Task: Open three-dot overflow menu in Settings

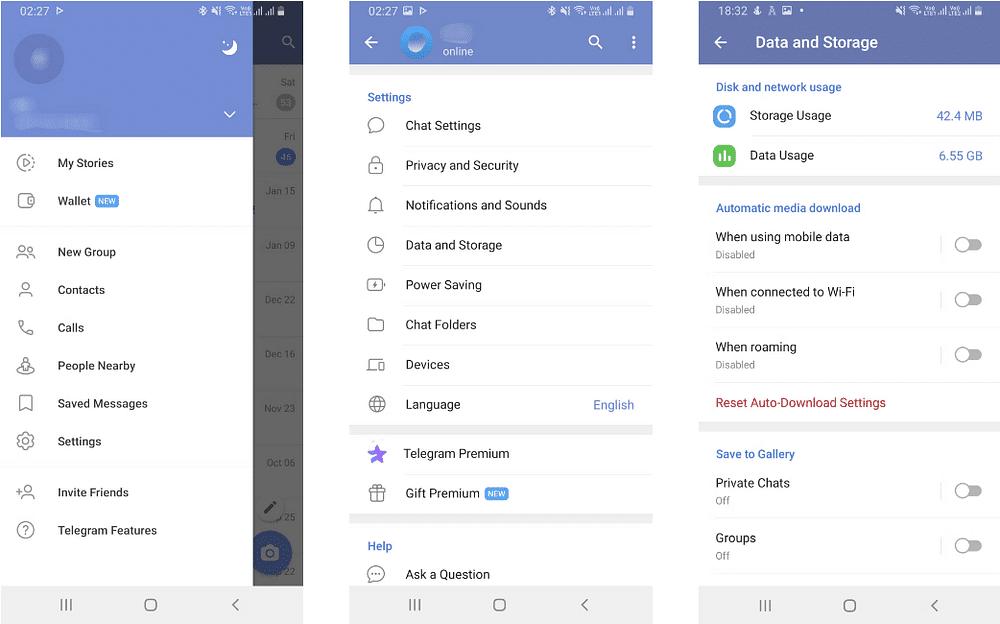Action: click(x=633, y=42)
